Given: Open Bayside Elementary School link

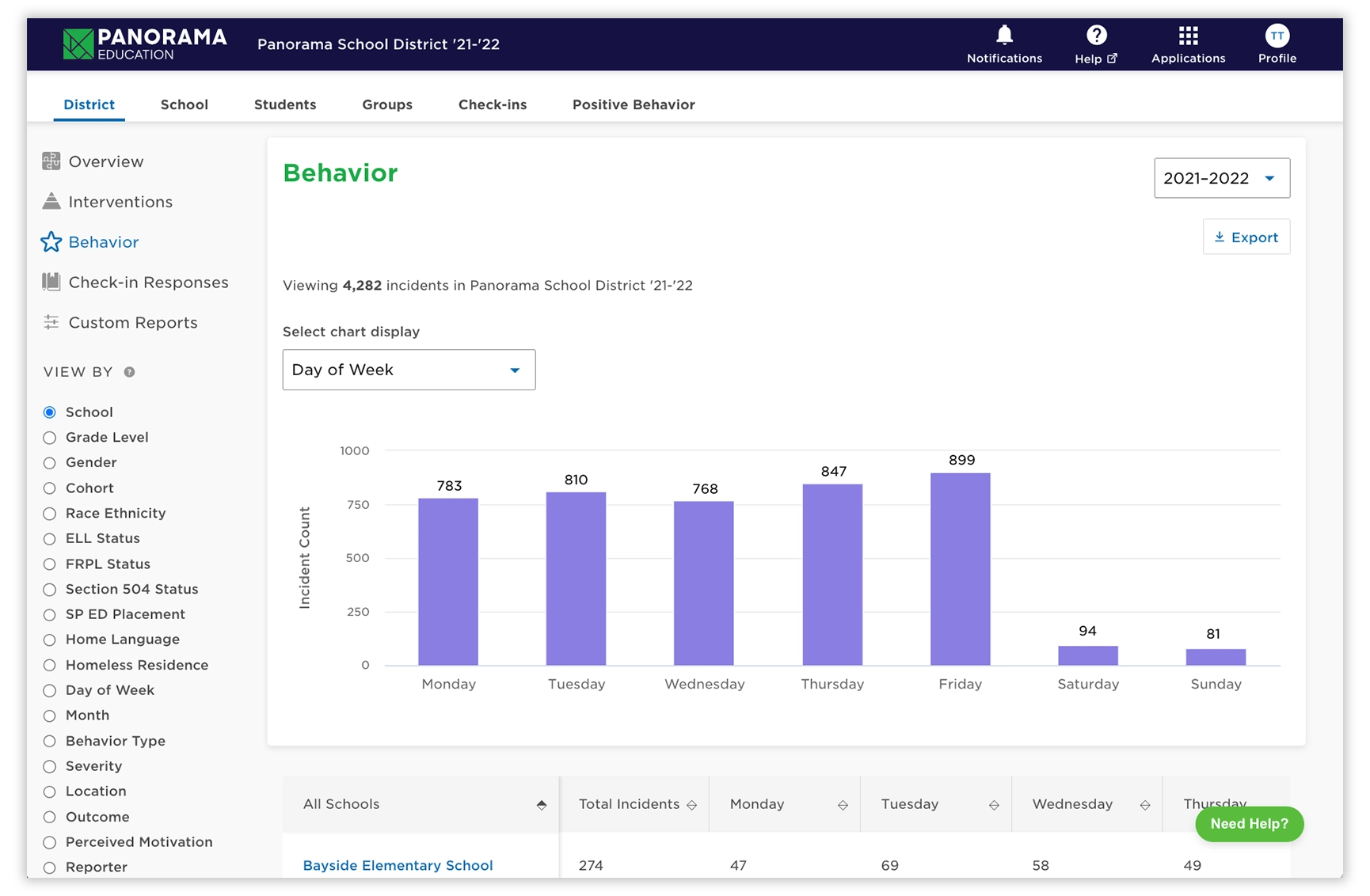Looking at the screenshot, I should (x=397, y=865).
